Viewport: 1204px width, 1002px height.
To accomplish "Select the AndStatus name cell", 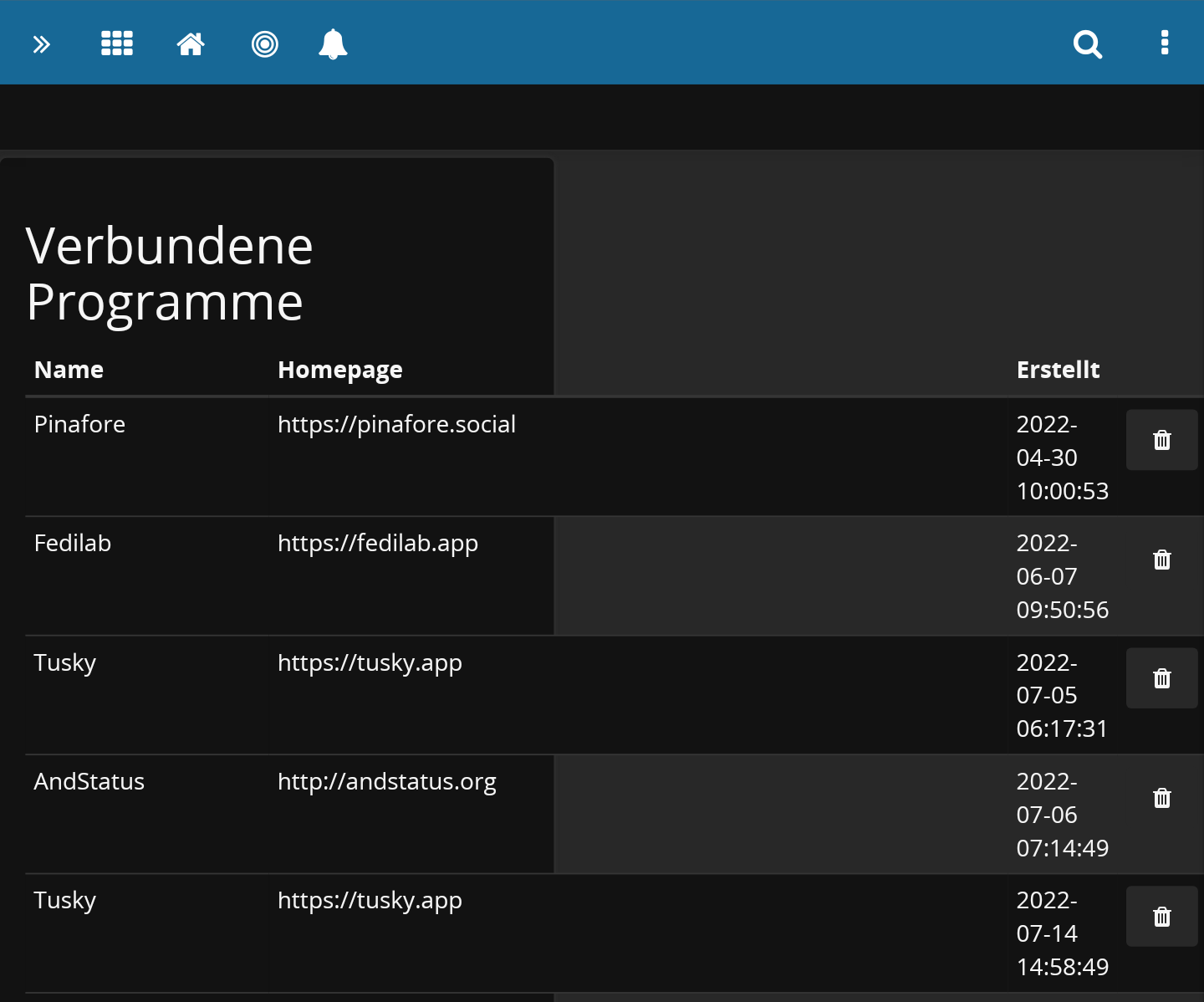I will pyautogui.click(x=89, y=781).
